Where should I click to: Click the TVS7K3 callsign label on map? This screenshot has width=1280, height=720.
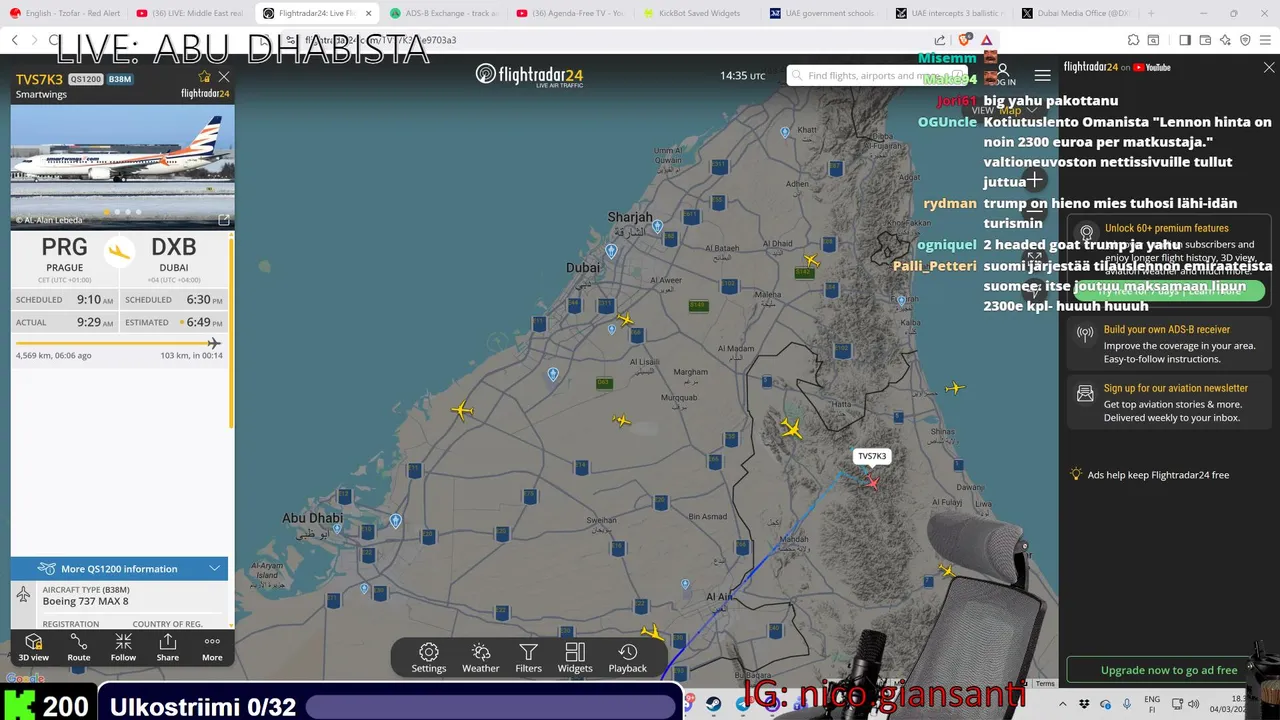872,456
